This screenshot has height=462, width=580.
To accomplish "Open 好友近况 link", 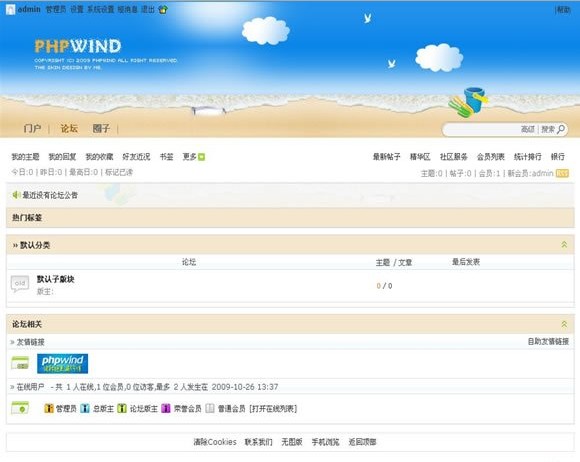I will pyautogui.click(x=136, y=157).
